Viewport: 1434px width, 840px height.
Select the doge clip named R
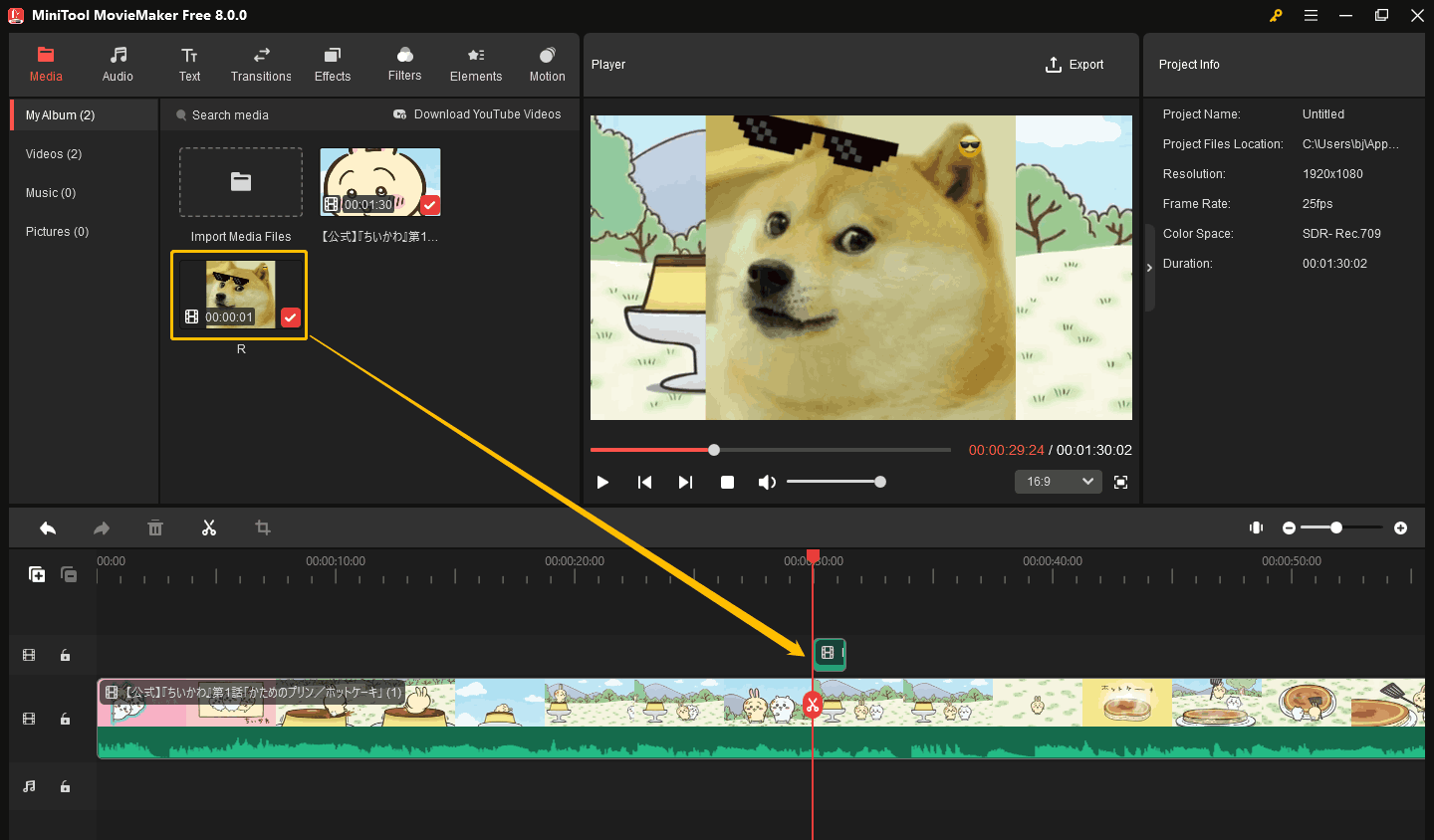pyautogui.click(x=239, y=295)
